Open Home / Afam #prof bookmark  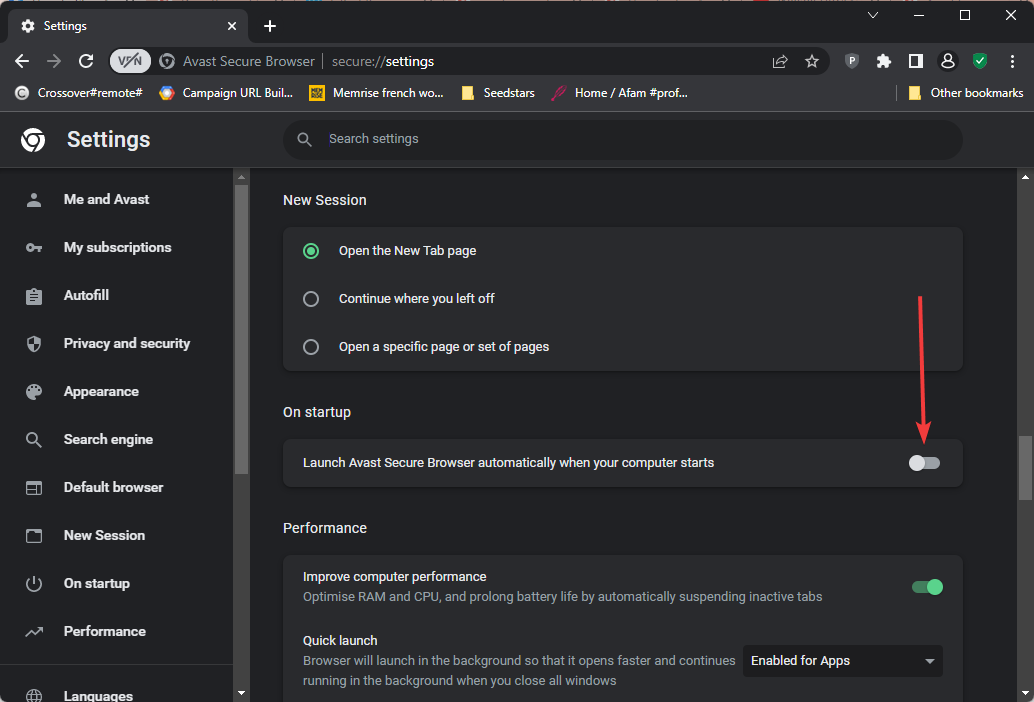point(620,93)
